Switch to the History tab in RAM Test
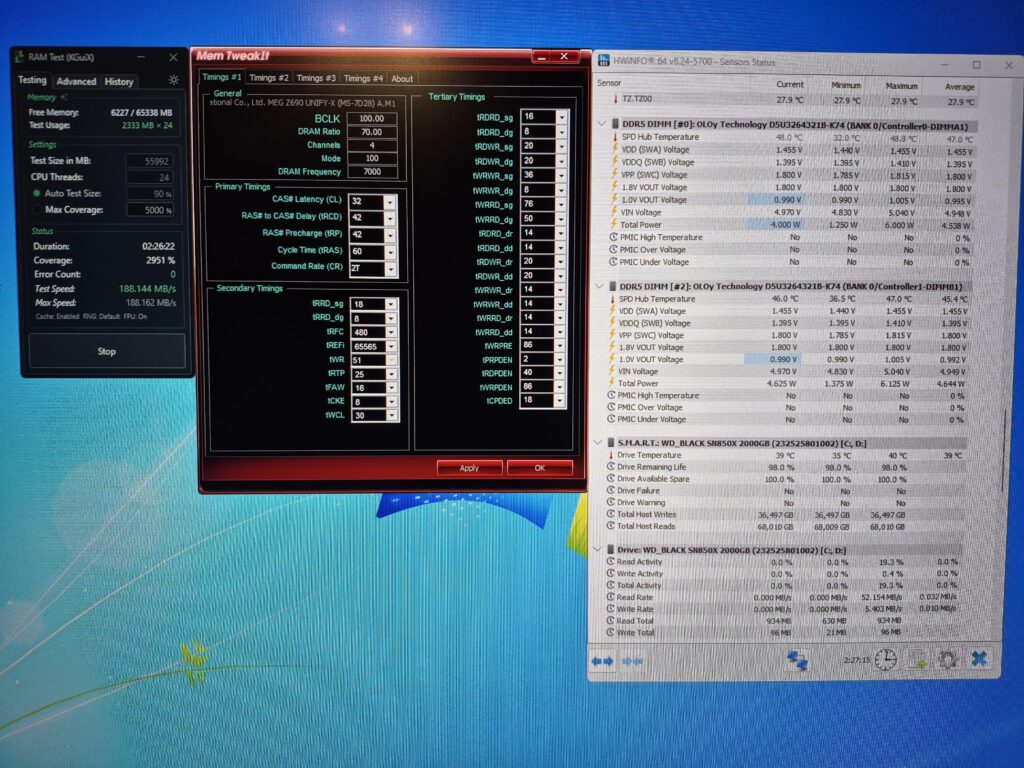The width and height of the screenshot is (1024, 768). (x=119, y=82)
